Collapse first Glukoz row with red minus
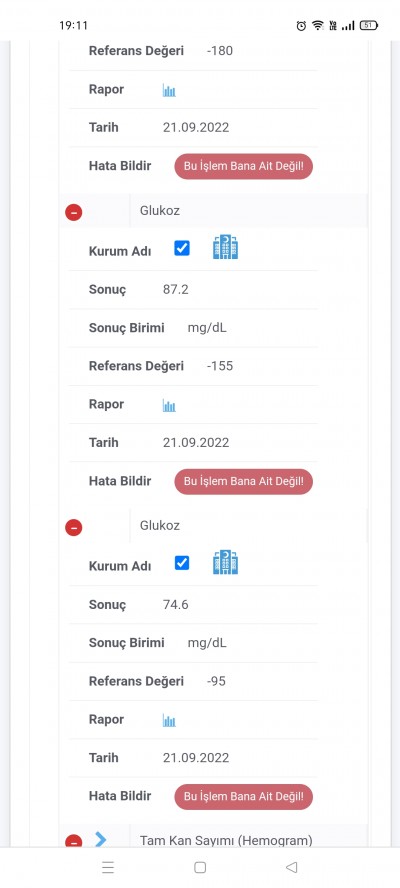This screenshot has height=888, width=400. point(74,212)
